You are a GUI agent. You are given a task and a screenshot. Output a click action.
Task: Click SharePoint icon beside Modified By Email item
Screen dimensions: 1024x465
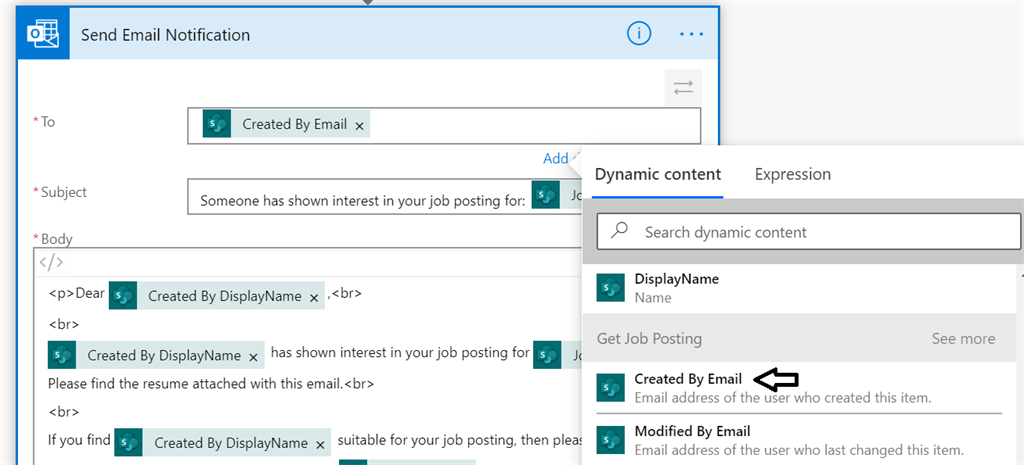pos(611,441)
